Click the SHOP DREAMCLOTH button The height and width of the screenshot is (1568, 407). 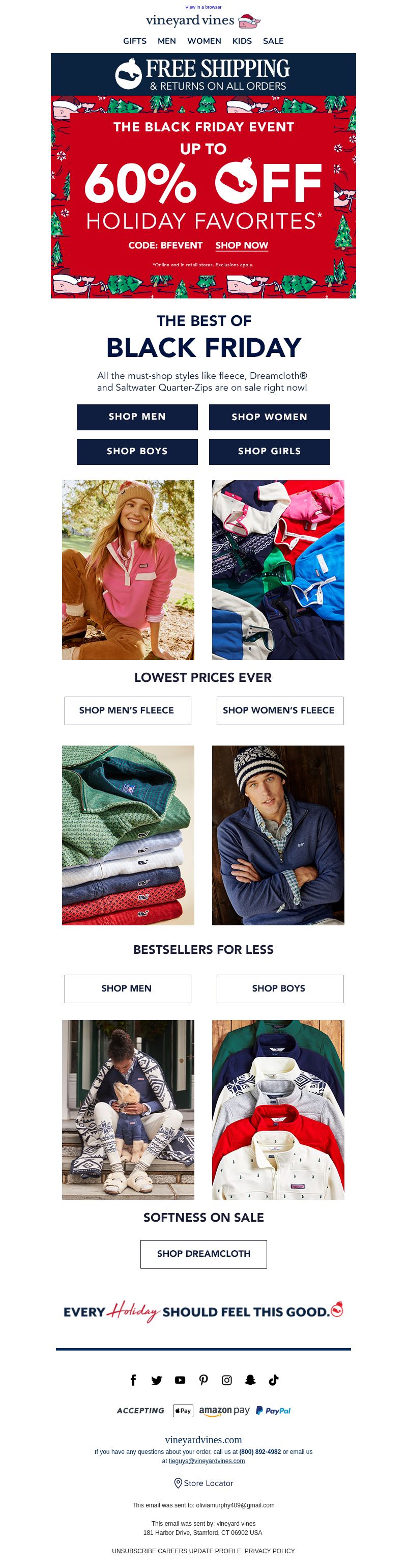pyautogui.click(x=204, y=1253)
